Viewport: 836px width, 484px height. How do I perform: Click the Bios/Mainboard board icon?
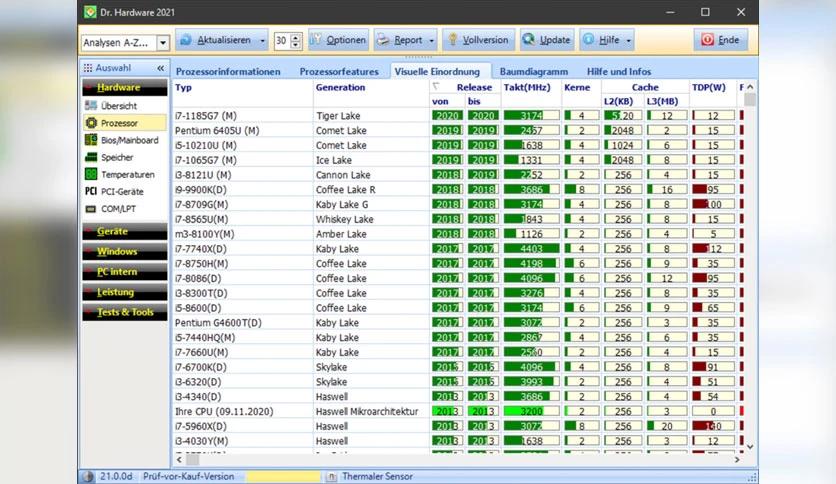91,140
